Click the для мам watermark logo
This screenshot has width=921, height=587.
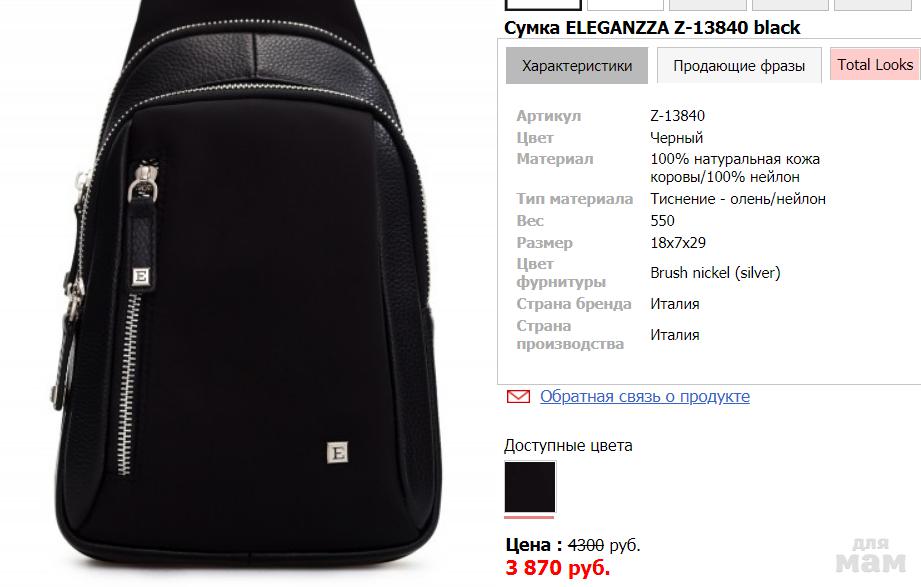tap(870, 555)
